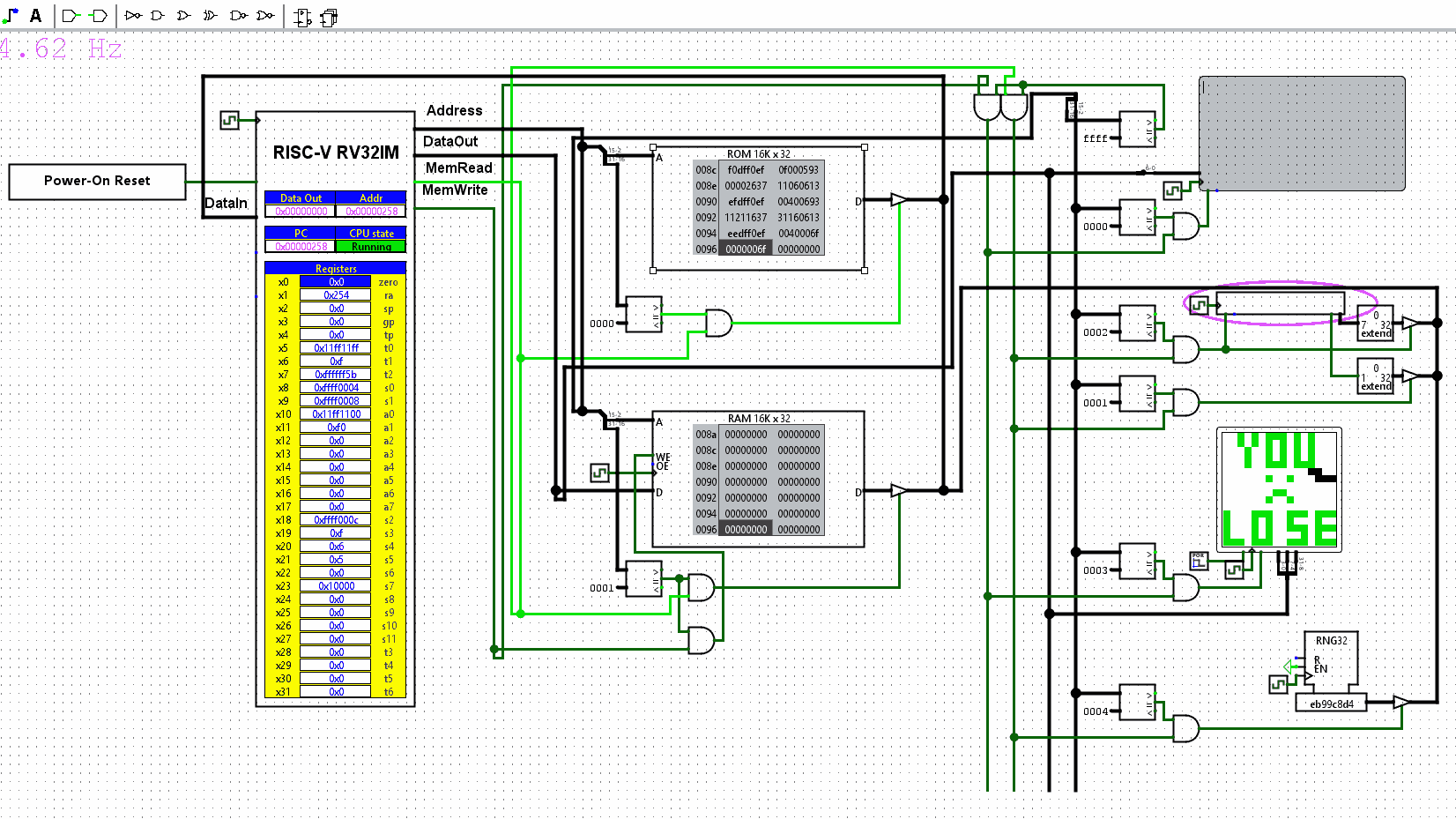Click register x7 value 0xffffff5b
The height and width of the screenshot is (819, 1456).
336,375
